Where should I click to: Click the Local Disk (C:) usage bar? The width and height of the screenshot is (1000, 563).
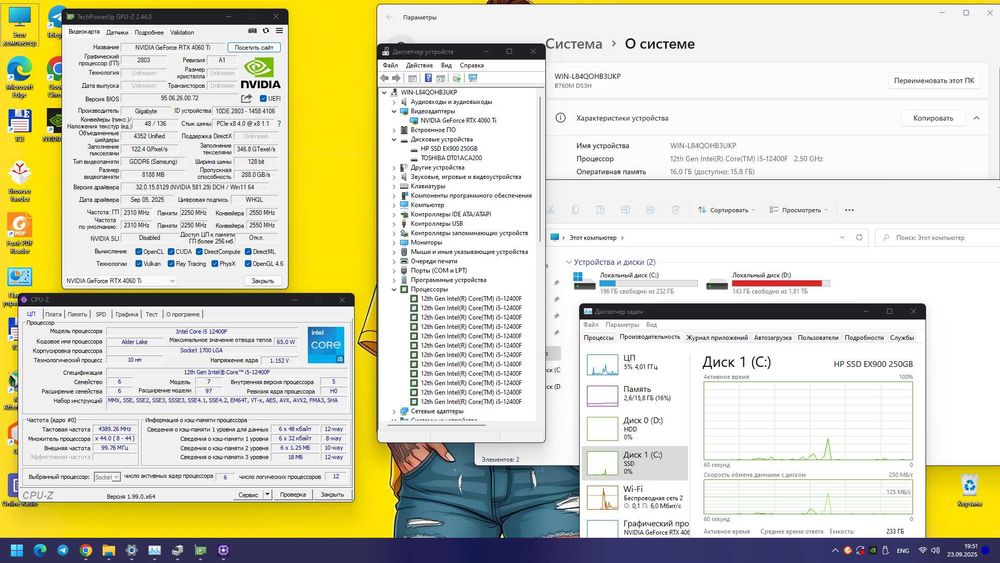(x=649, y=283)
